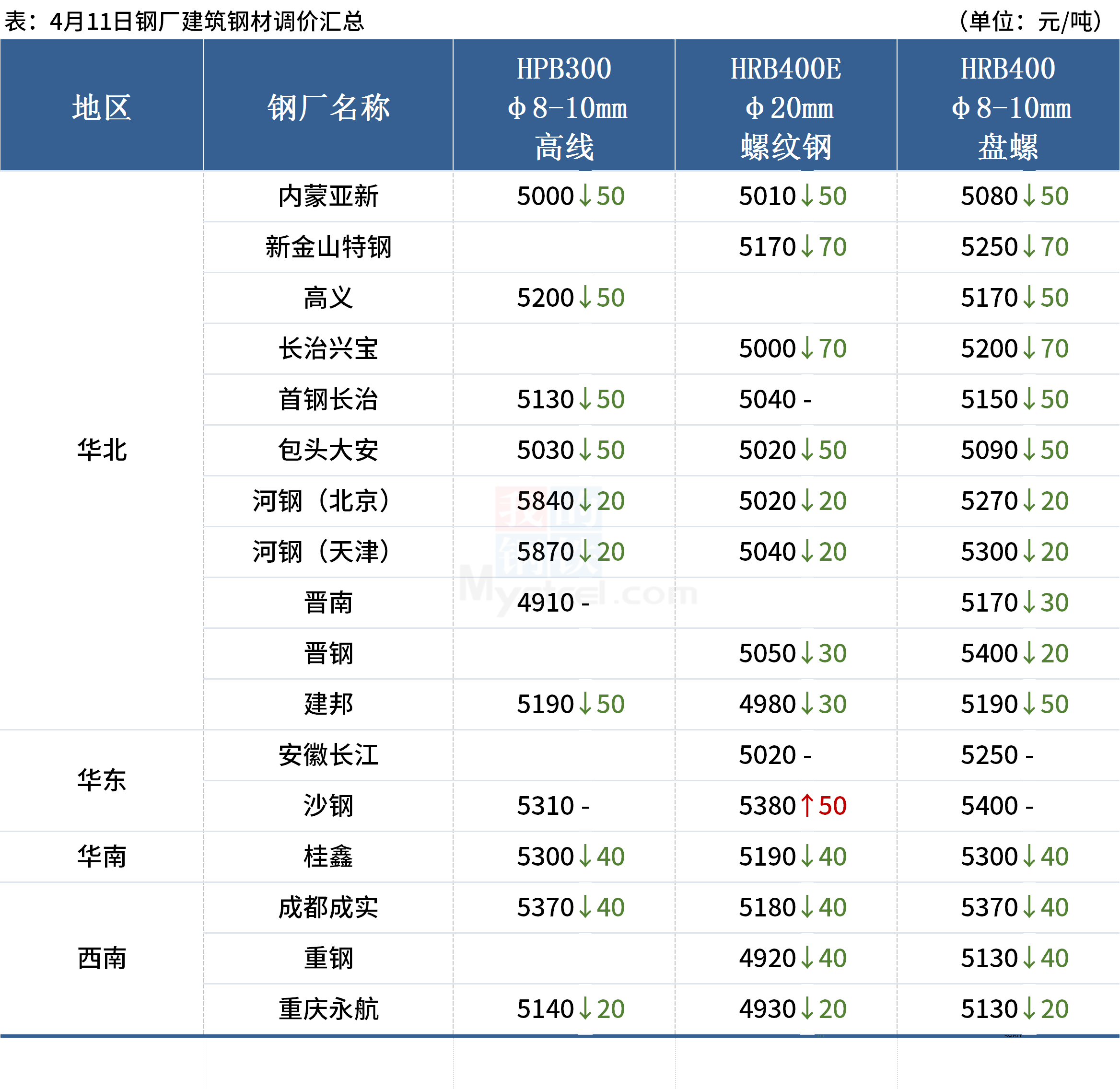Click the 内蒙亚新 mill name
1120x1089 pixels.
(x=328, y=196)
